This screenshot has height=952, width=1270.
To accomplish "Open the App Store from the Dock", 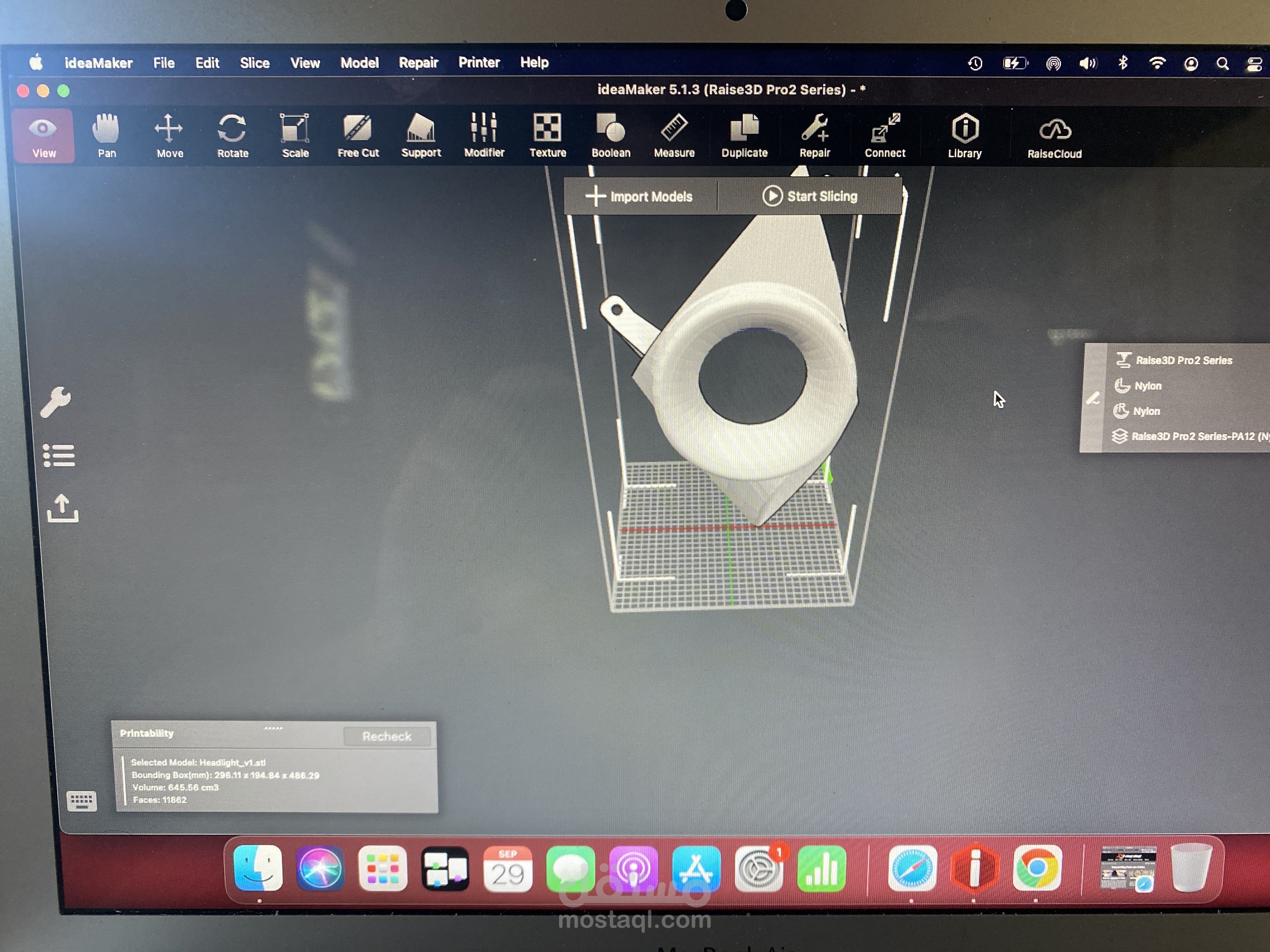I will 696,869.
